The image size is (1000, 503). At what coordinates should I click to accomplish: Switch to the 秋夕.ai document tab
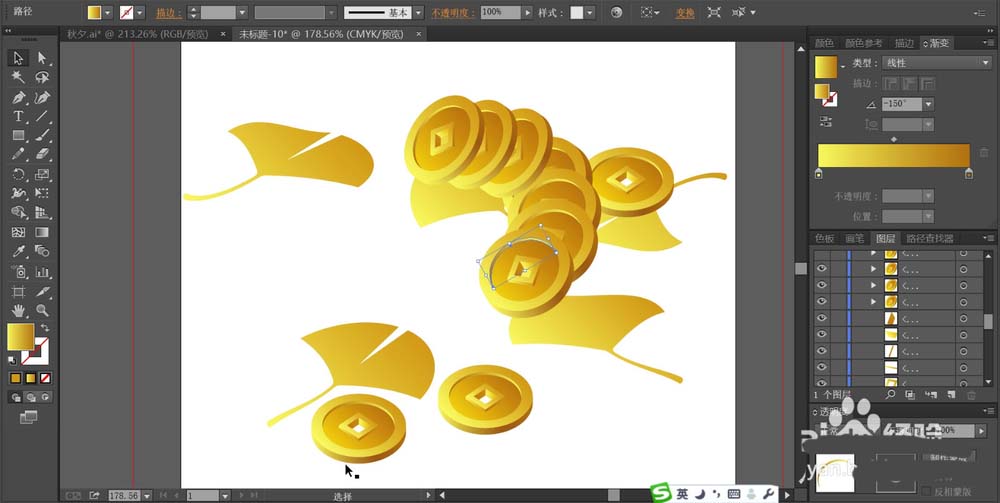(x=138, y=34)
